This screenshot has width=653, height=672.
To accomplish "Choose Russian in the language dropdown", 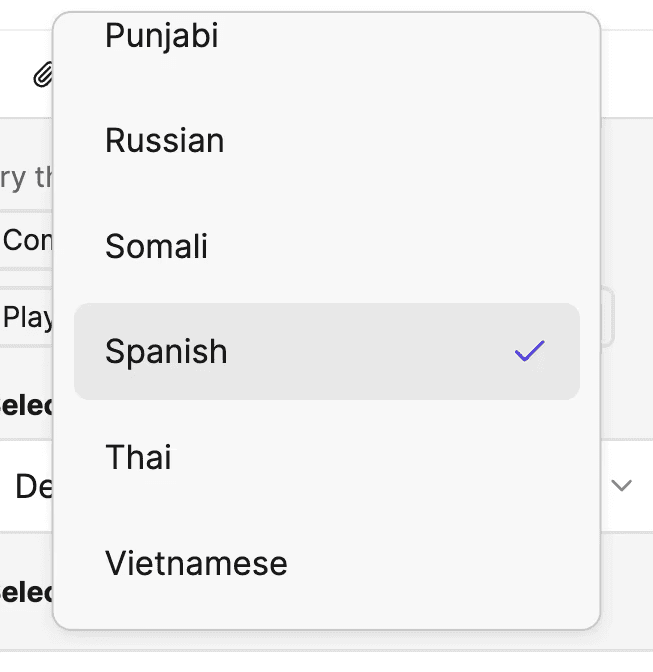I will pyautogui.click(x=164, y=141).
